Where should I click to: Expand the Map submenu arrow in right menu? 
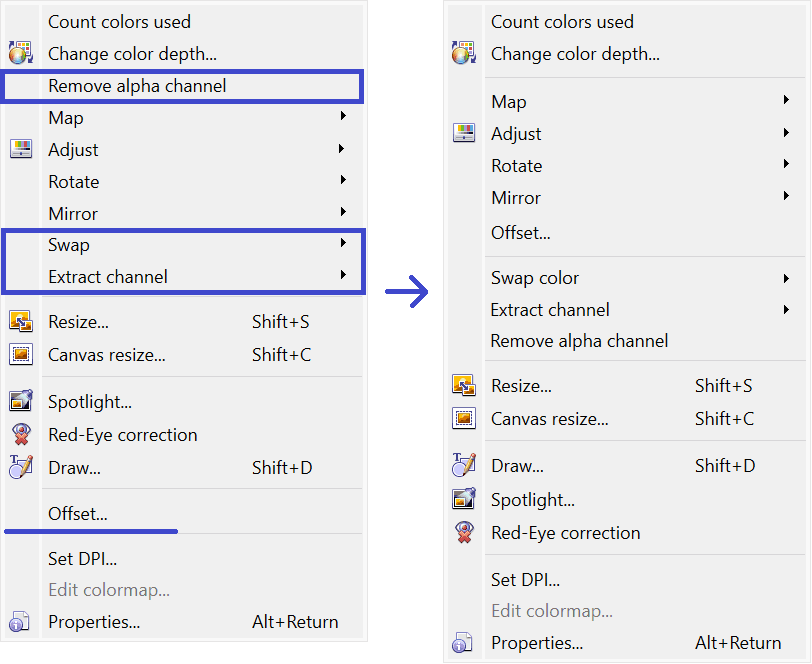pos(786,101)
